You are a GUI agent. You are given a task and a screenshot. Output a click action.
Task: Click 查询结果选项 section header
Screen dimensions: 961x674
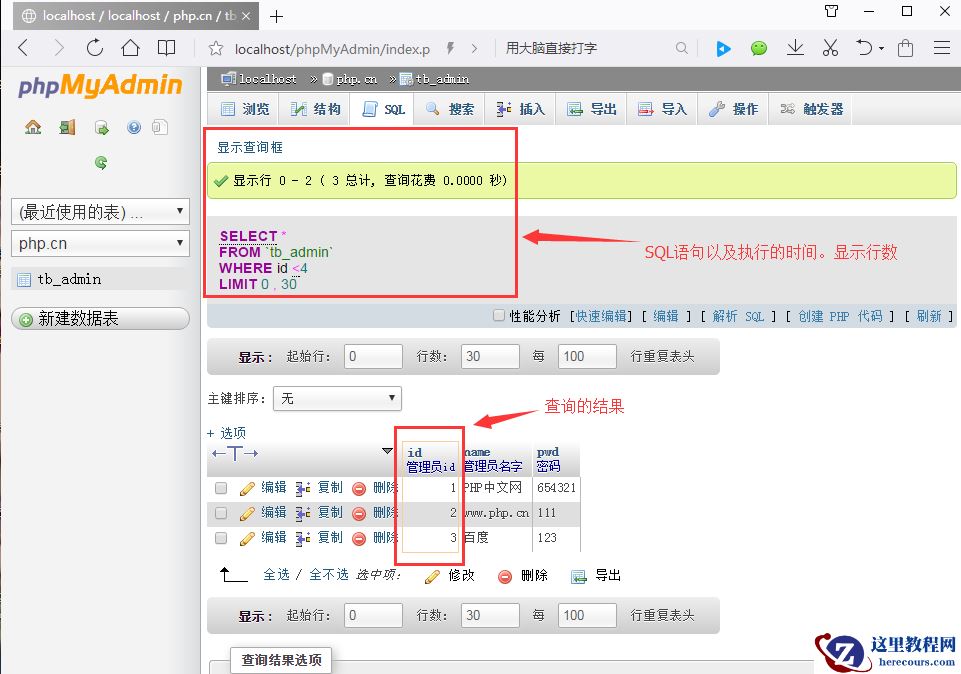tap(281, 660)
